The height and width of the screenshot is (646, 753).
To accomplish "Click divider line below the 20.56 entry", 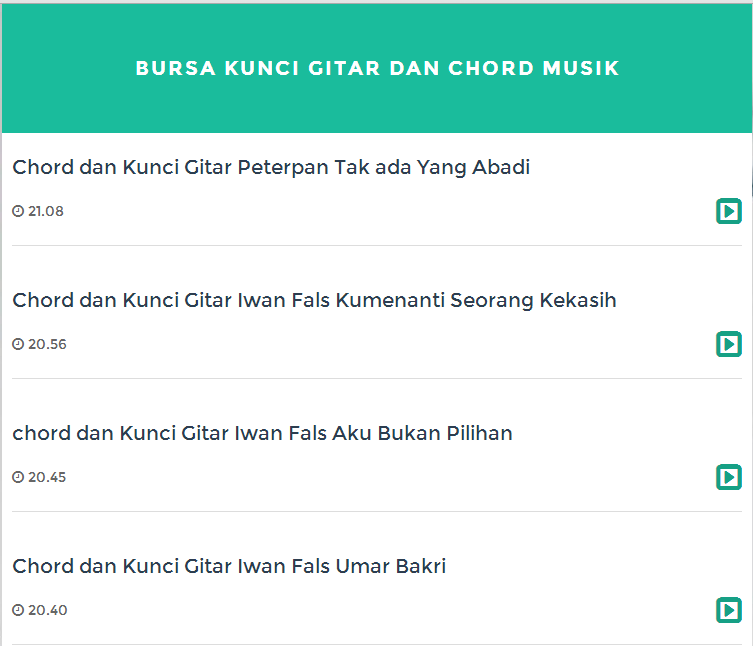I will click(377, 378).
